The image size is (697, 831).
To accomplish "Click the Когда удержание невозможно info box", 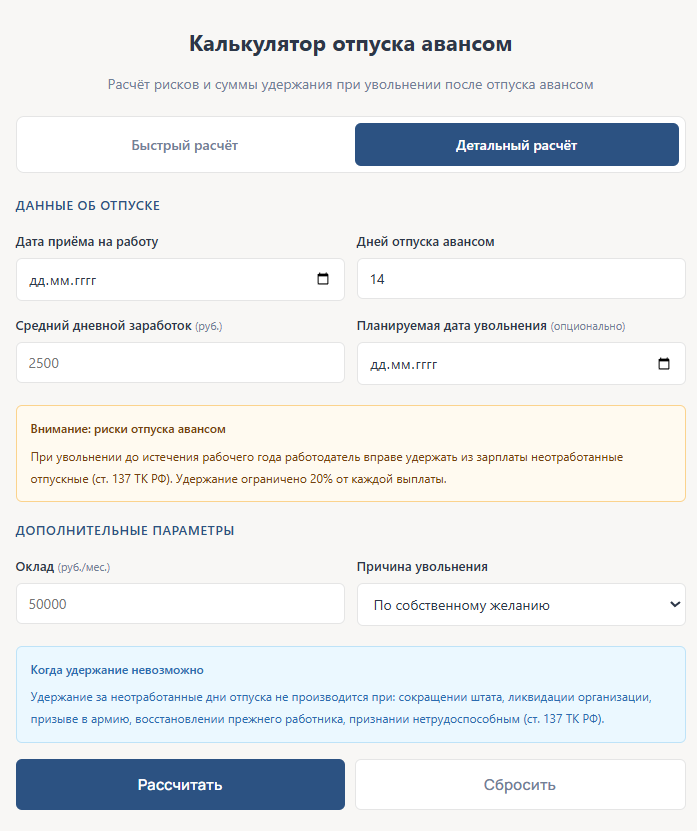I will click(350, 694).
